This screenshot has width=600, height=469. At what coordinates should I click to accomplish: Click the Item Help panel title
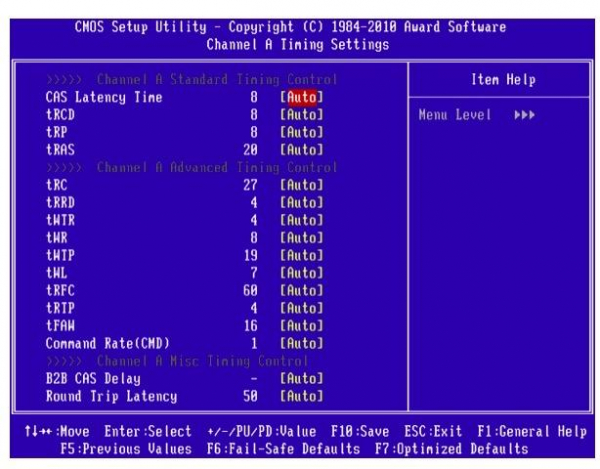tap(503, 80)
